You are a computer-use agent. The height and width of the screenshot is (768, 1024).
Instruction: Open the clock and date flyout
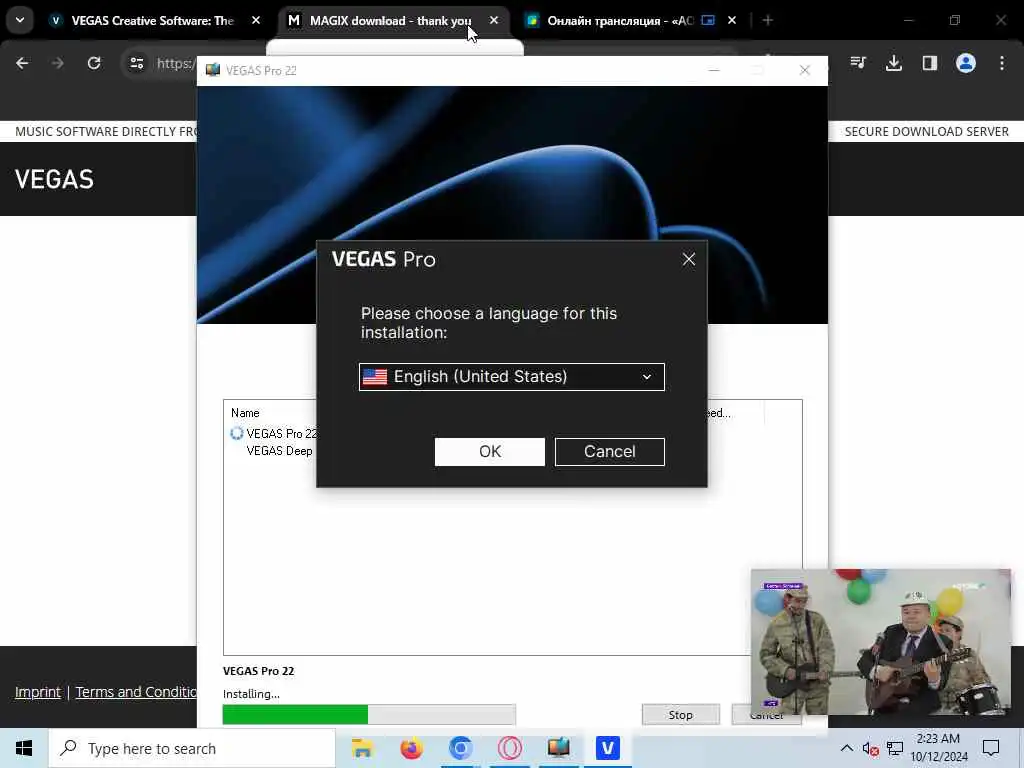click(939, 748)
